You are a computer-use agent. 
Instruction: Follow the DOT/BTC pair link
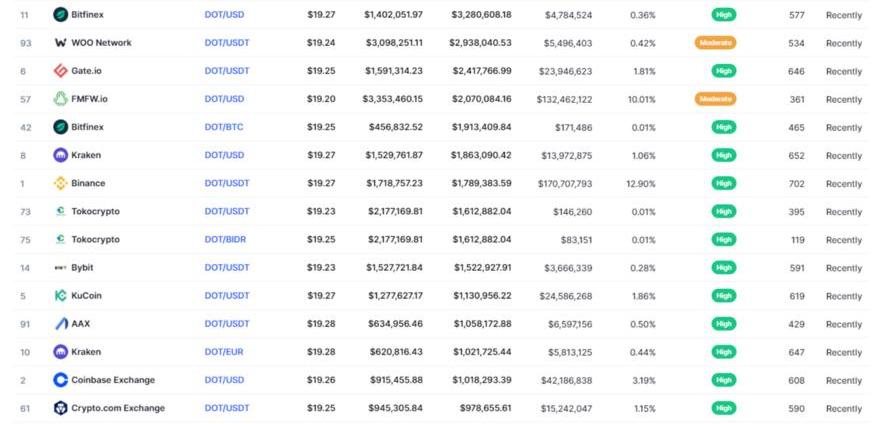(x=224, y=127)
